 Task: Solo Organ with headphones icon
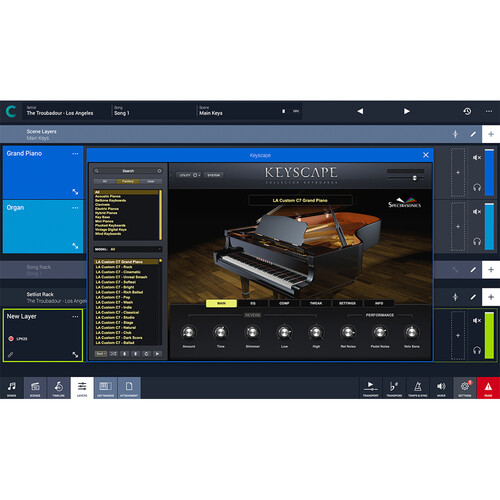[477, 242]
